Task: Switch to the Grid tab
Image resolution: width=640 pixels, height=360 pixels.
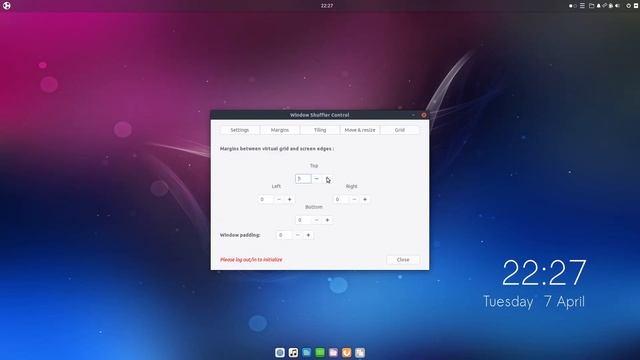Action: pos(400,130)
